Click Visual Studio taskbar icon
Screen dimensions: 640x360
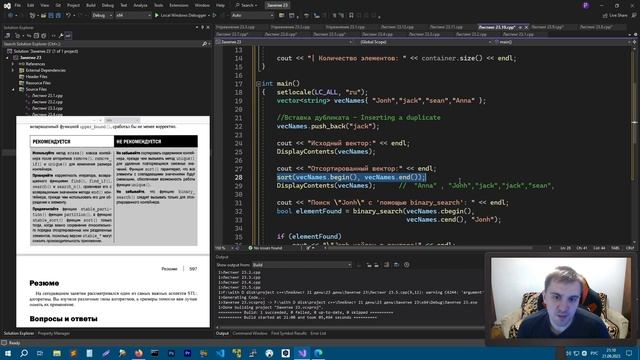point(302,353)
